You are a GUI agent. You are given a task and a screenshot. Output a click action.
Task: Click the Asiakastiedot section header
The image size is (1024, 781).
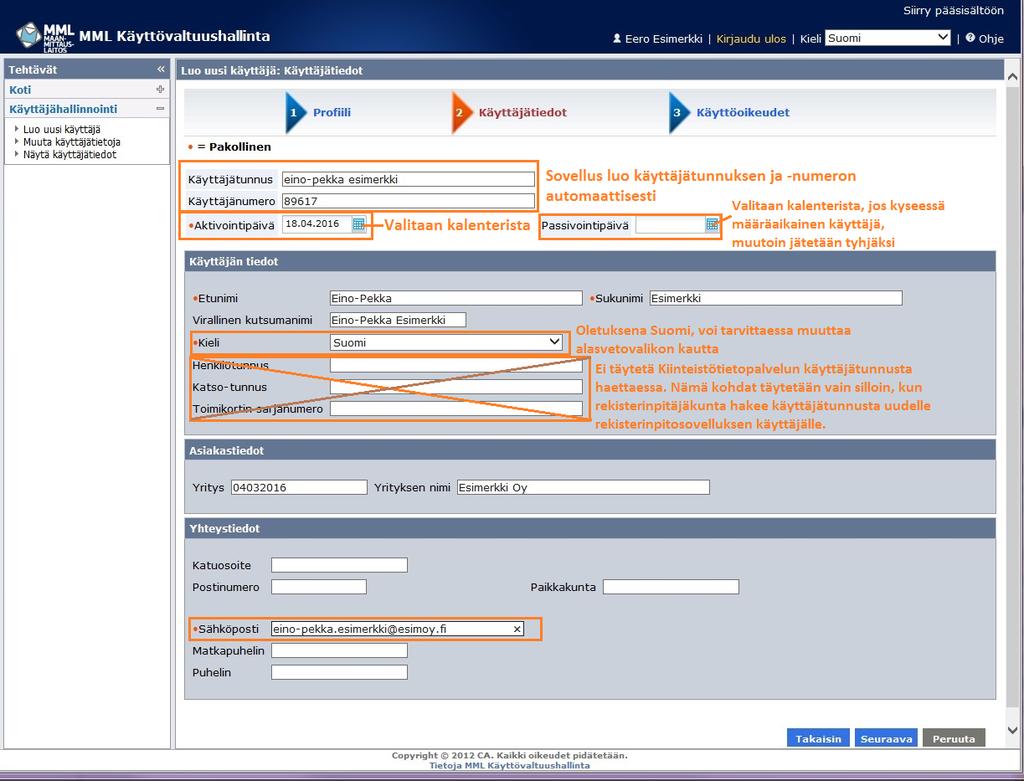590,451
